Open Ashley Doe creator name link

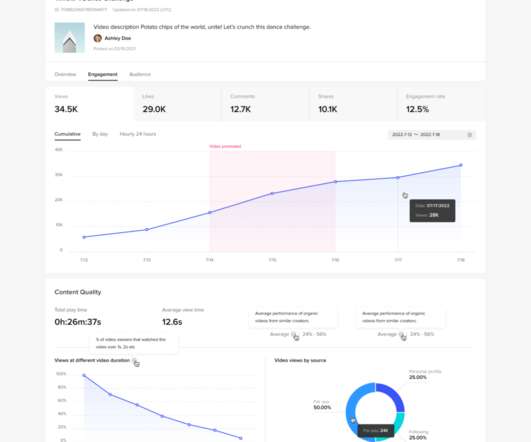(118, 38)
